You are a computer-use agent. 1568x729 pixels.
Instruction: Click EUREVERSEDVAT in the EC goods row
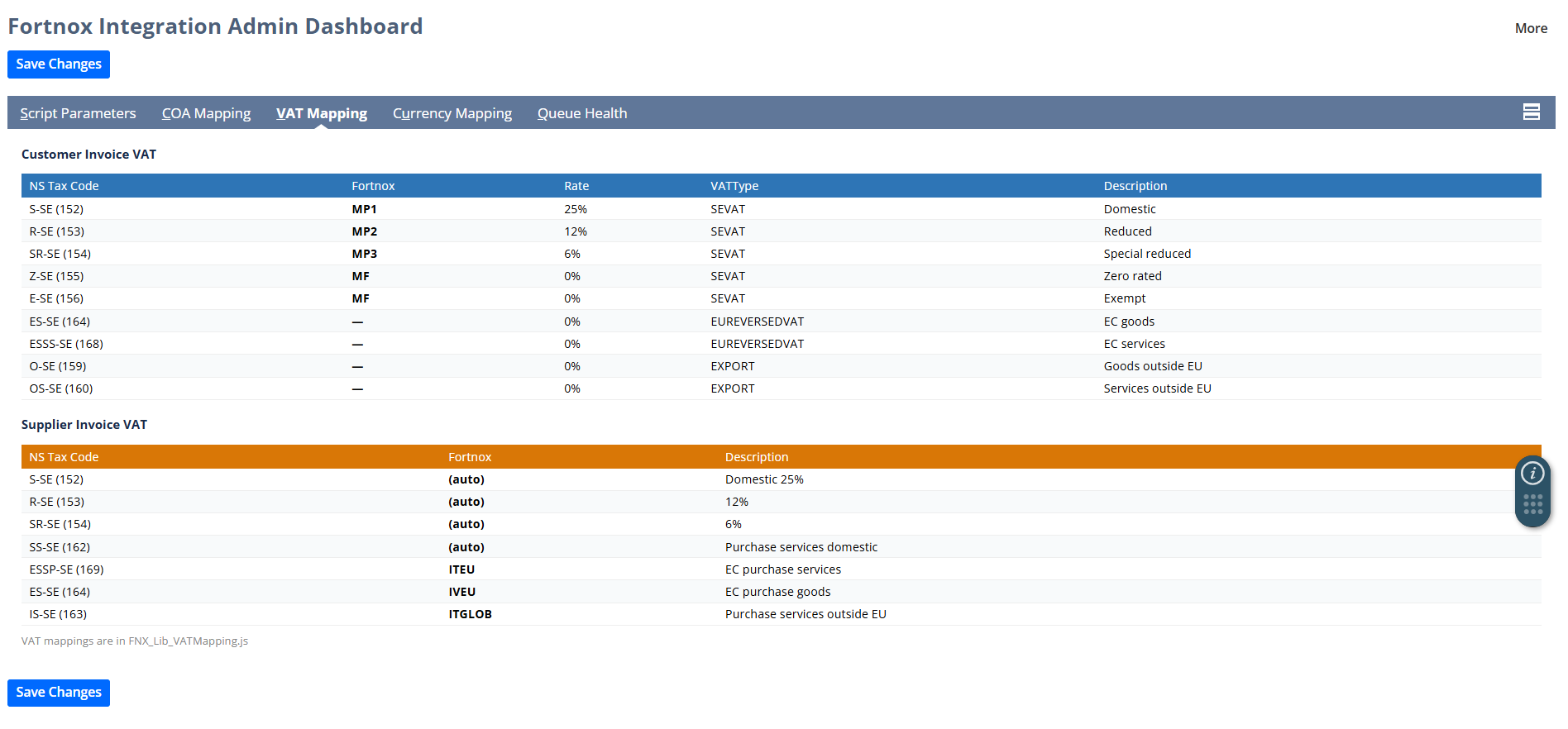pyautogui.click(x=757, y=322)
